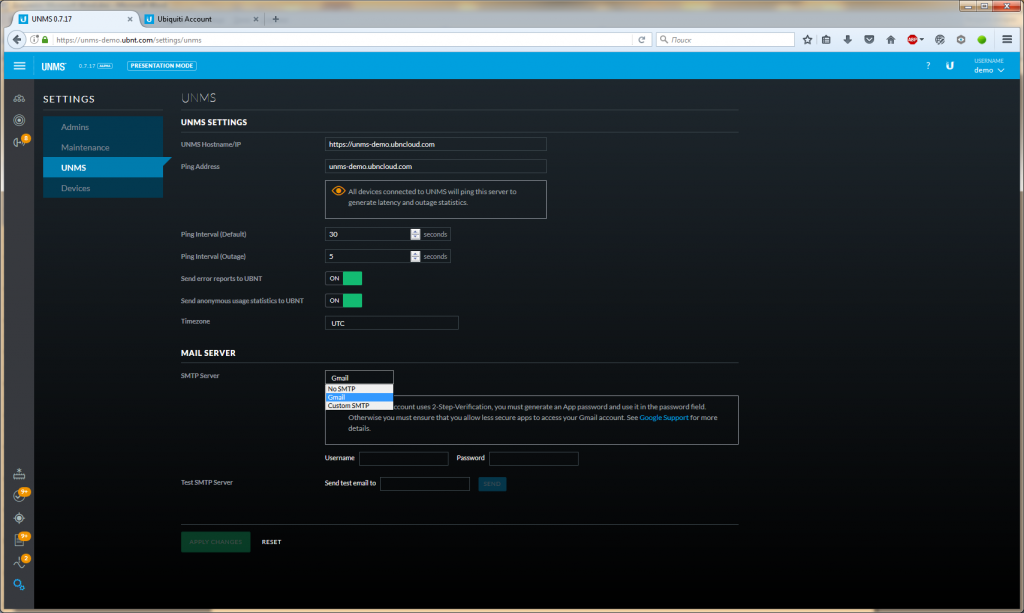Open the wave-shaped outages icon in sidebar
This screenshot has height=613, width=1024.
[19, 562]
